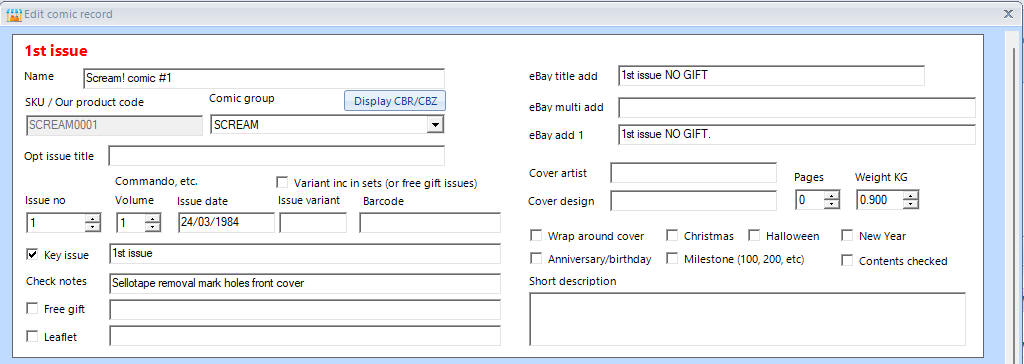This screenshot has width=1024, height=364.
Task: Click the Edit comic record window icon
Action: pyautogui.click(x=14, y=14)
